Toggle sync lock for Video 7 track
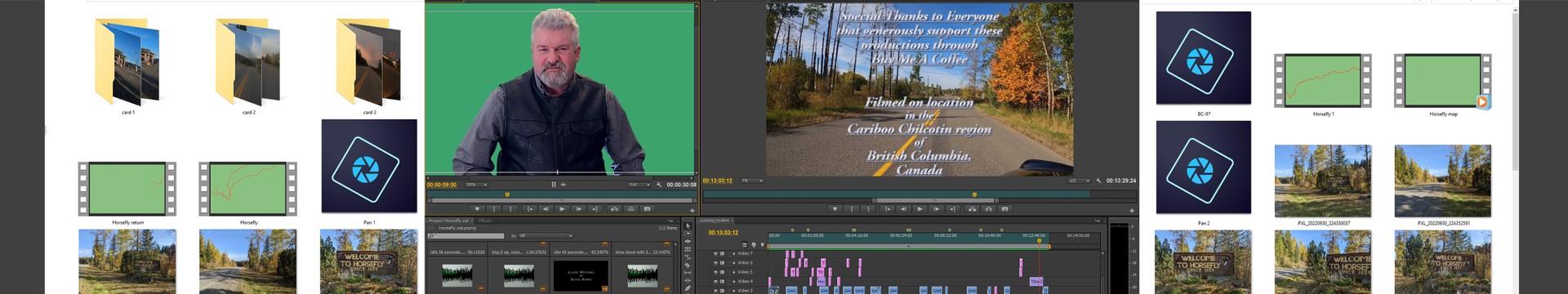This screenshot has width=1568, height=294. tap(722, 253)
